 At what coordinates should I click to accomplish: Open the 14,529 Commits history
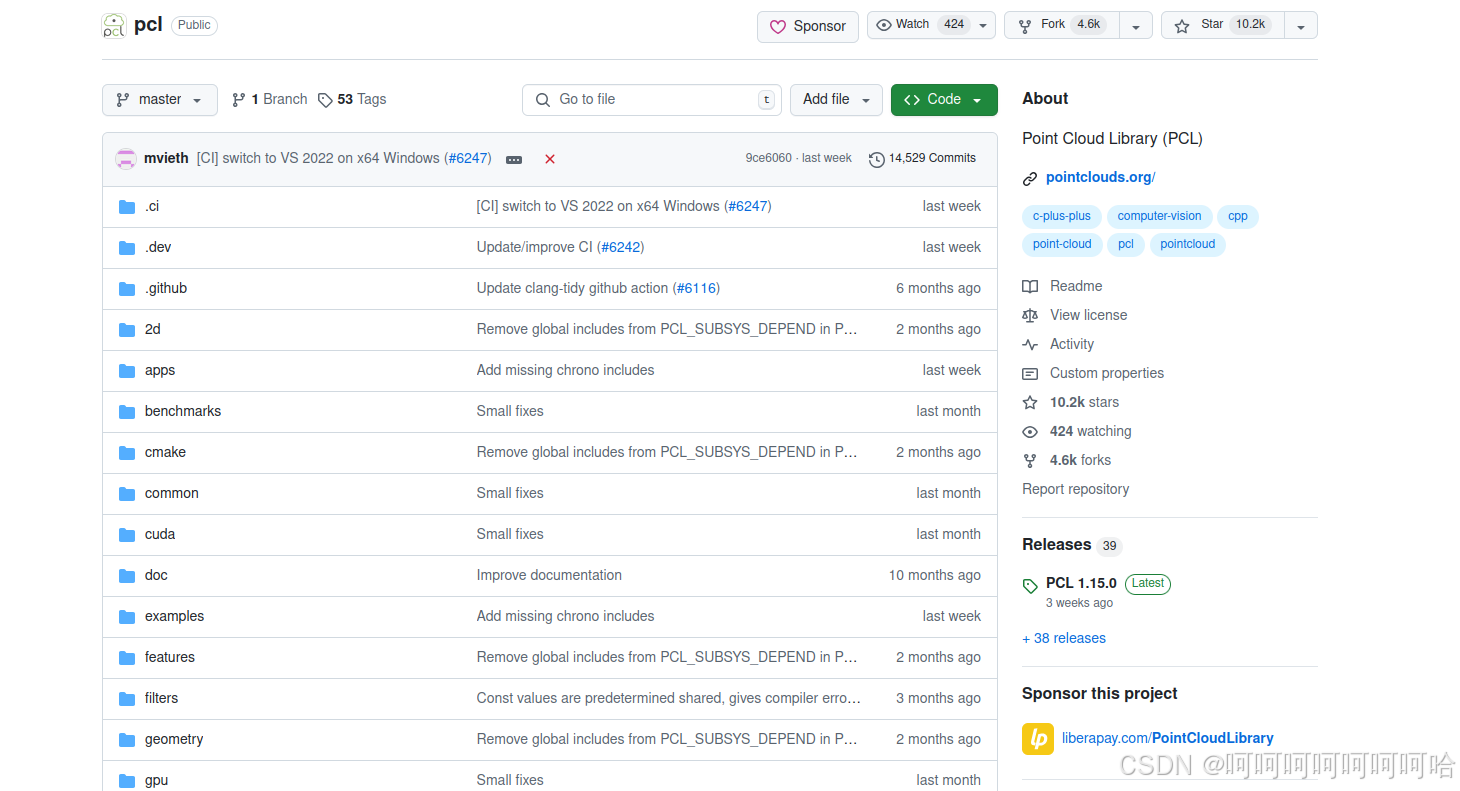922,158
